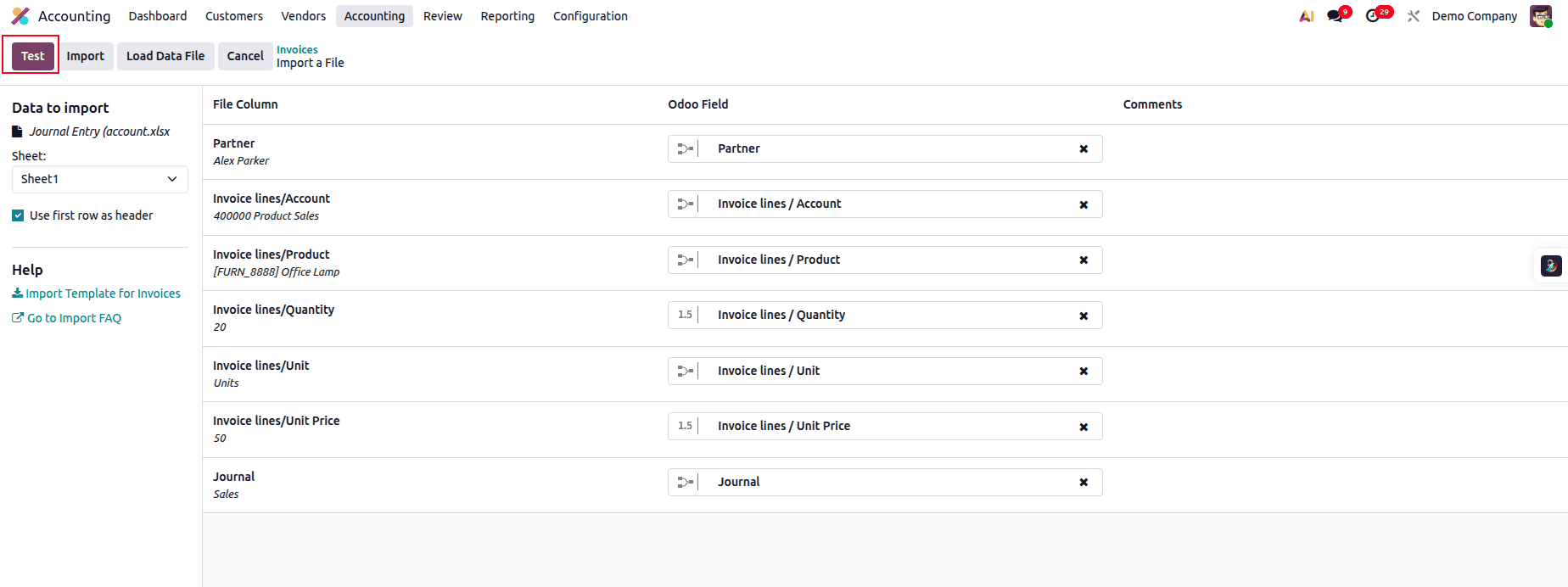Screen dimensions: 1568x587
Task: Click the Test button
Action: coord(33,56)
